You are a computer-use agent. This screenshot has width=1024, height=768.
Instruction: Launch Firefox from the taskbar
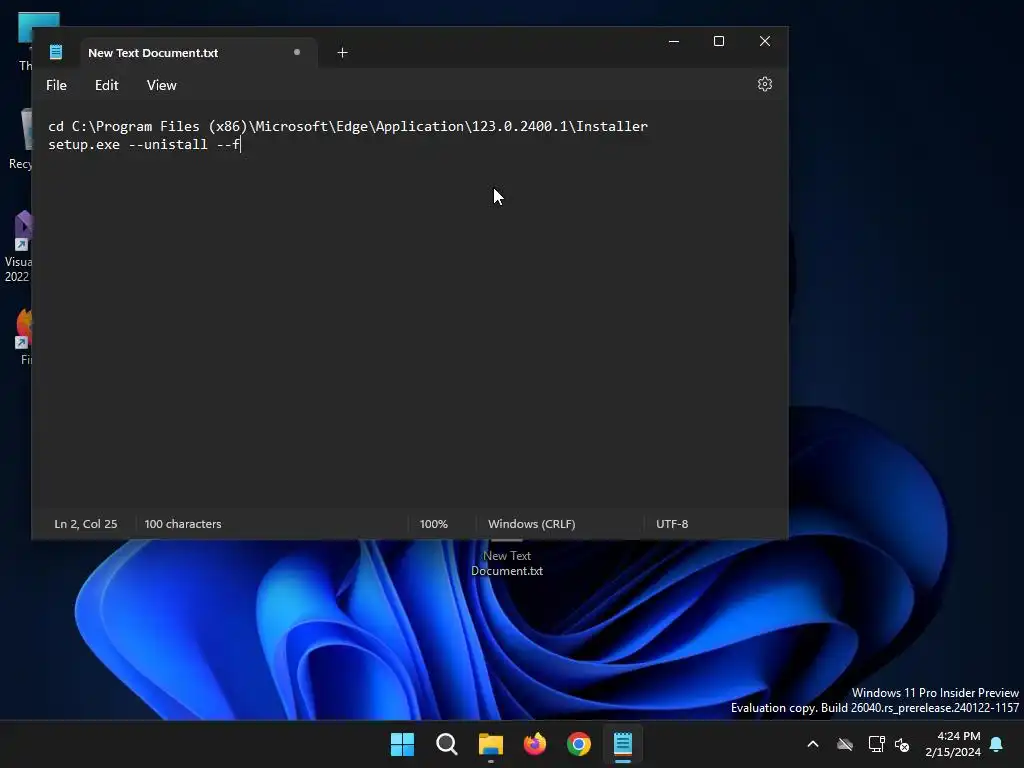[535, 744]
